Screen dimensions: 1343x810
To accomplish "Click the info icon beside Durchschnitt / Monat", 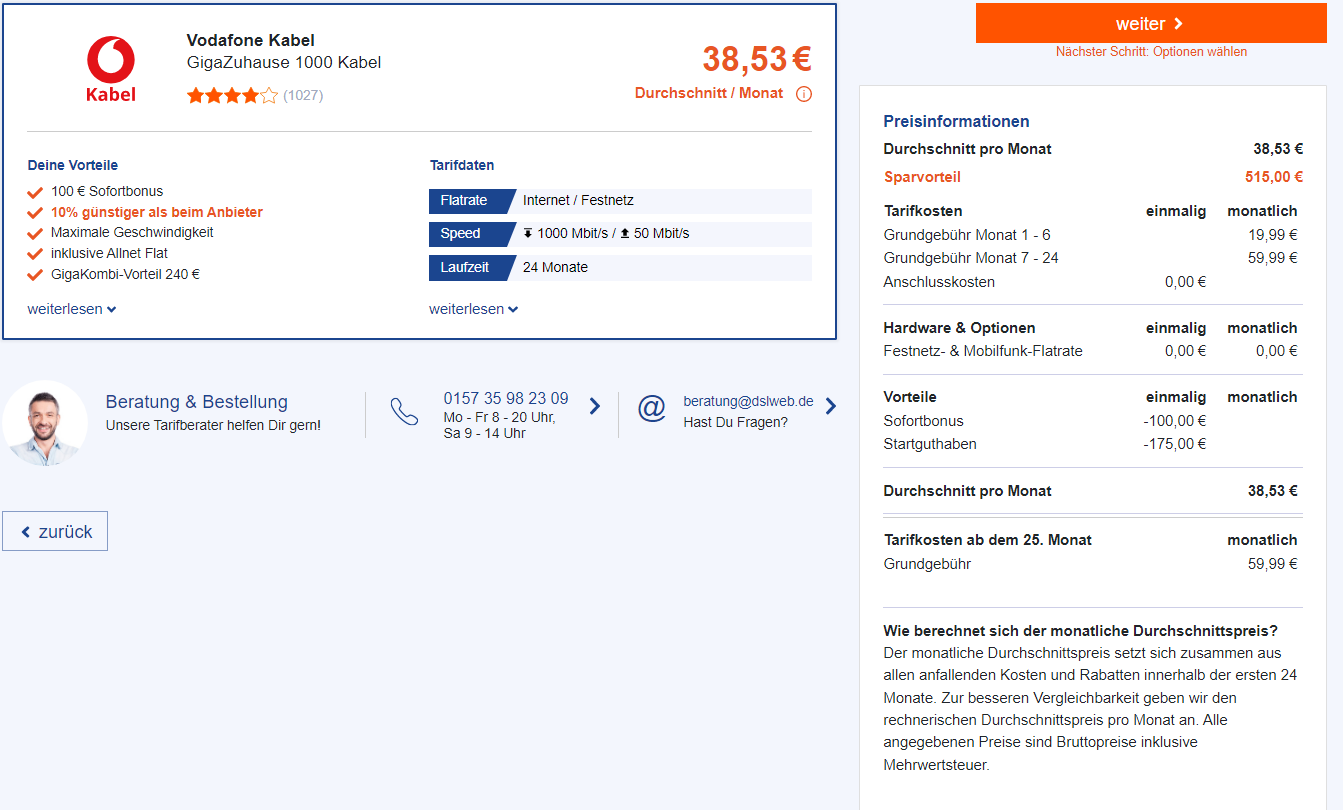I will (x=804, y=94).
